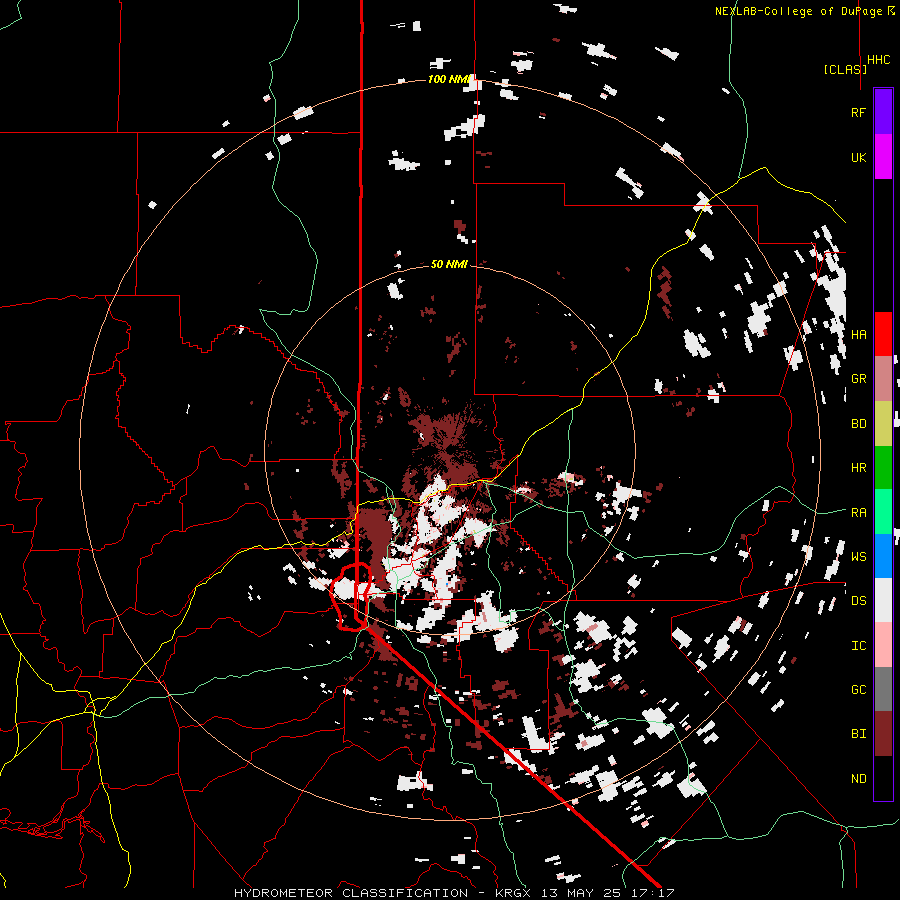Click the green HR legend swatch
Screen dimensions: 900x900
click(x=883, y=468)
